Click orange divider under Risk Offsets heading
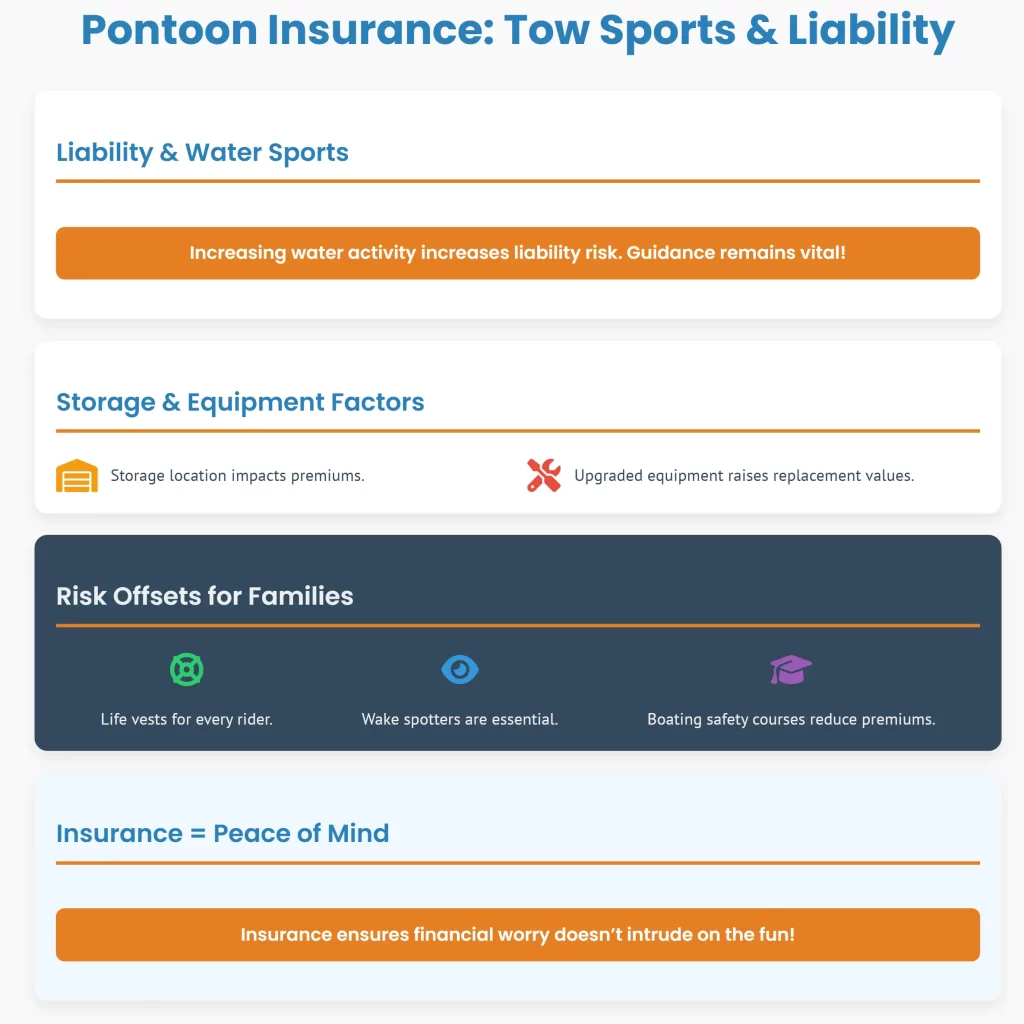 [517, 625]
